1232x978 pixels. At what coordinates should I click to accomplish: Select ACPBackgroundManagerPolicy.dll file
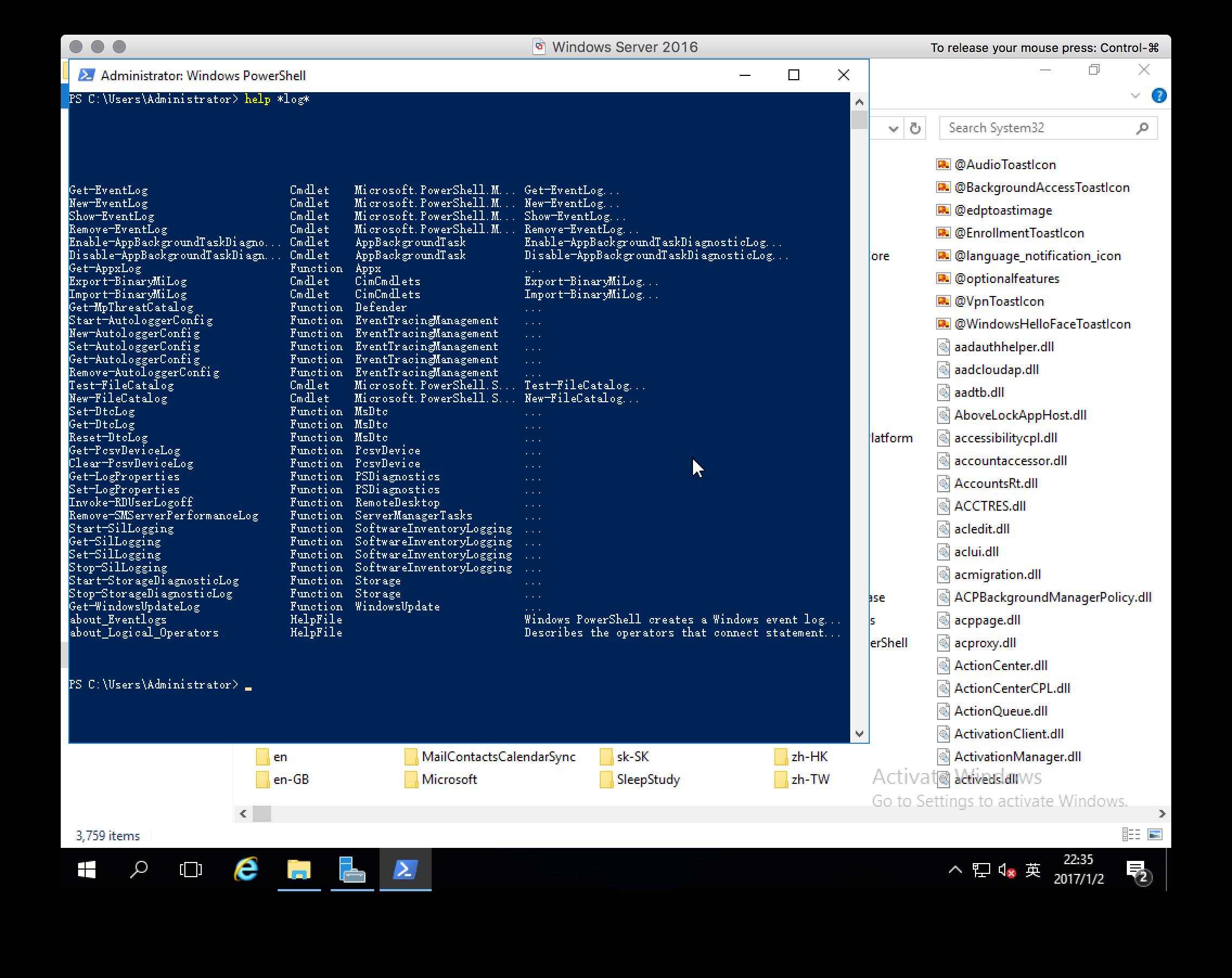click(x=1043, y=597)
